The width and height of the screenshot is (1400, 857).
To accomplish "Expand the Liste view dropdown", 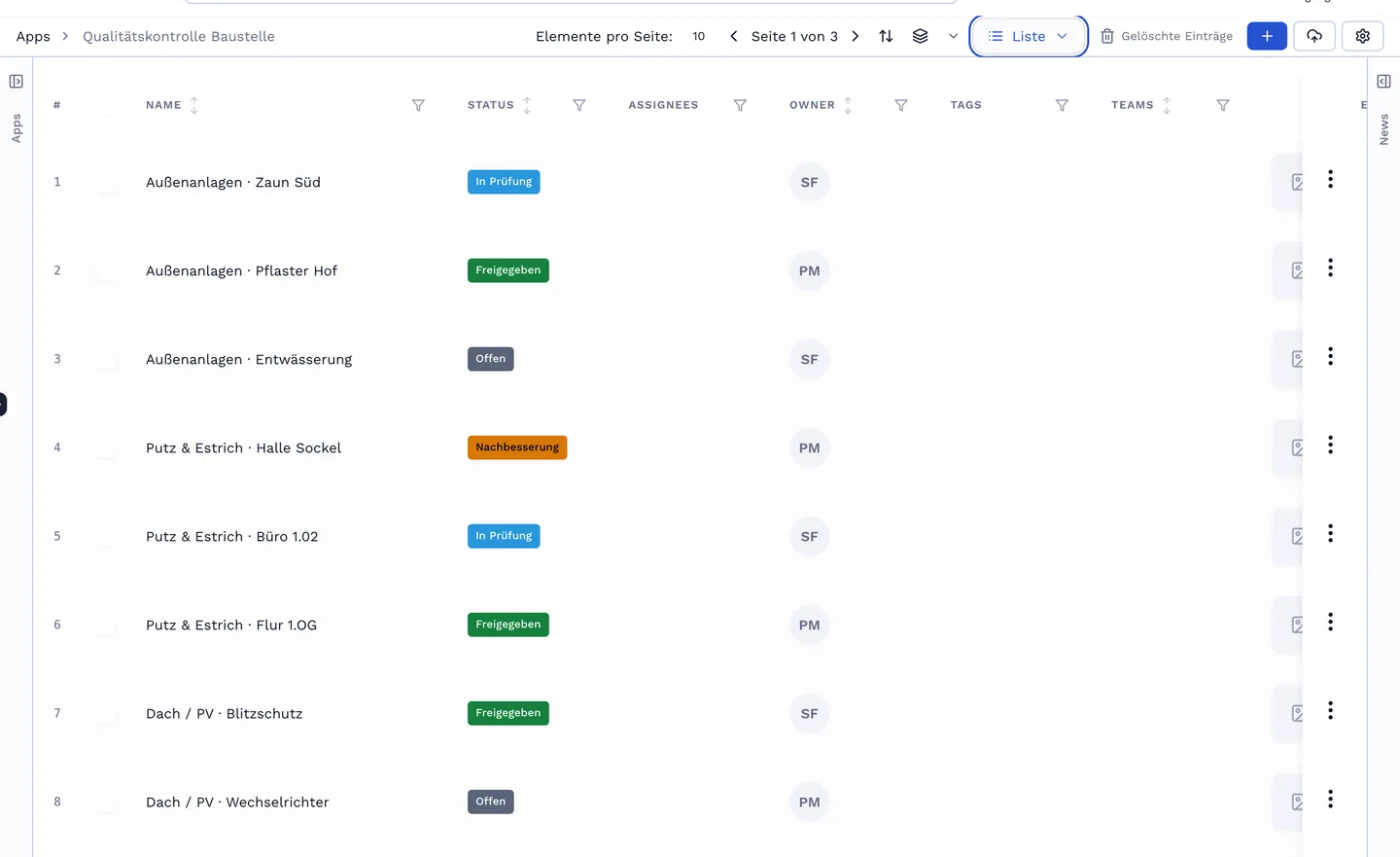I will [x=1029, y=36].
